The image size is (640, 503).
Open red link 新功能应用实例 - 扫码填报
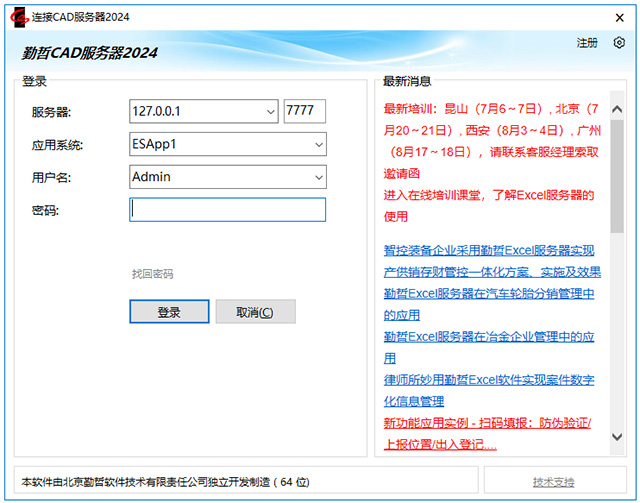point(487,434)
